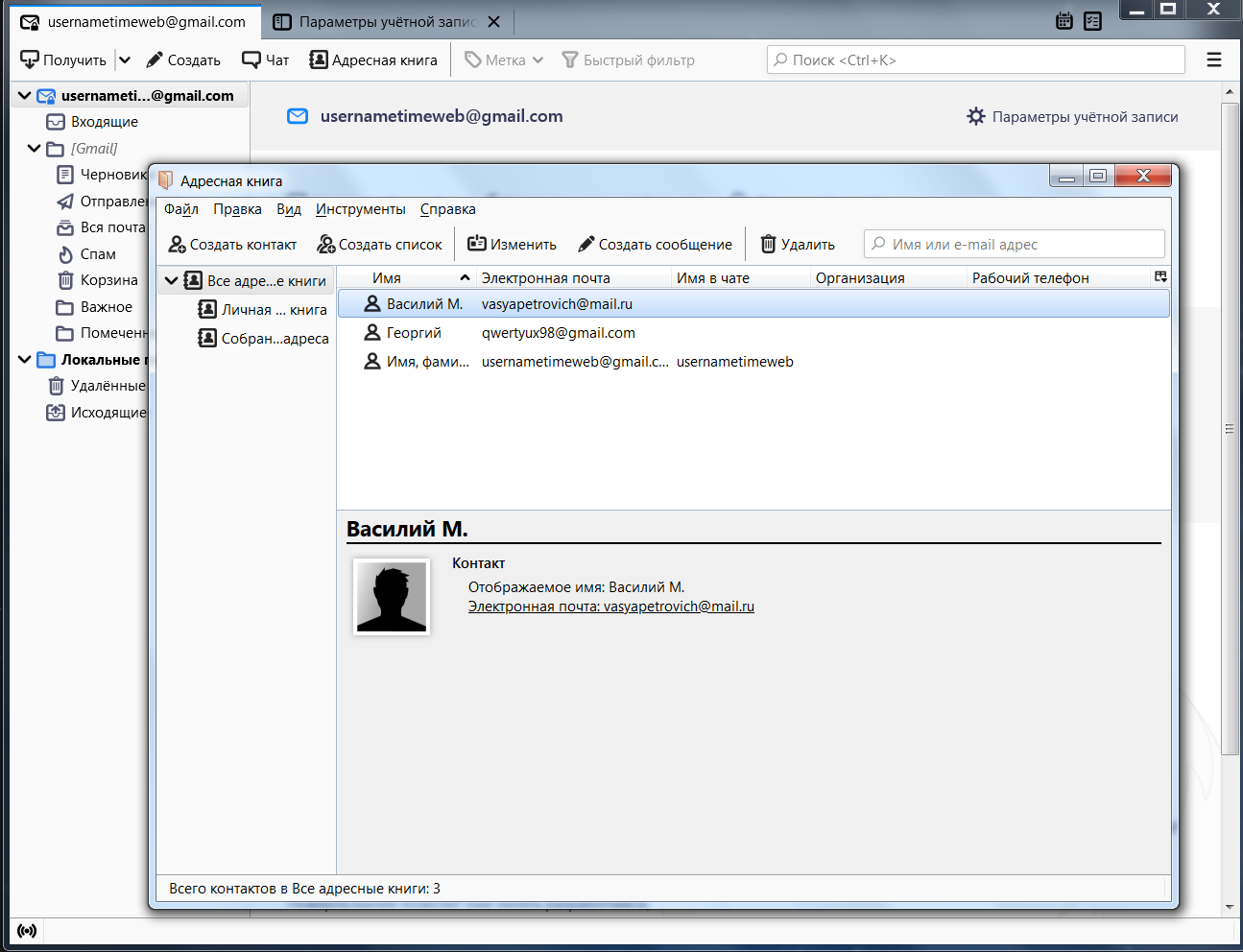Open the Файл menu in address book

point(180,209)
